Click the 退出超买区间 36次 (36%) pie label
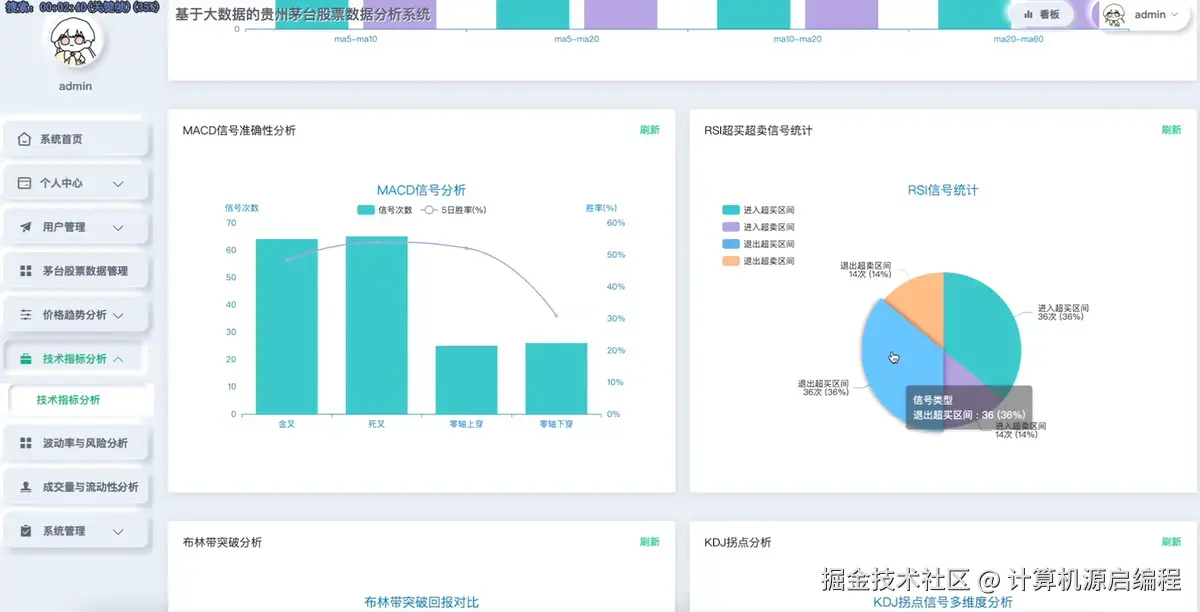The height and width of the screenshot is (612, 1200). 824,388
